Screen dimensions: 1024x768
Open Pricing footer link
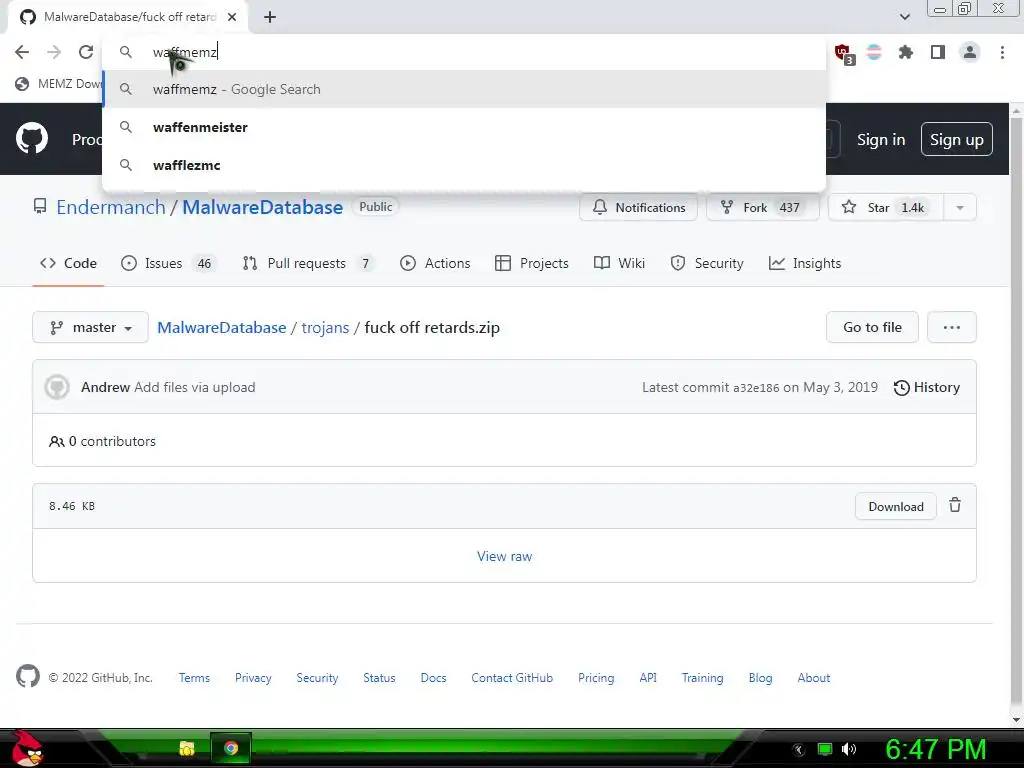tap(596, 678)
